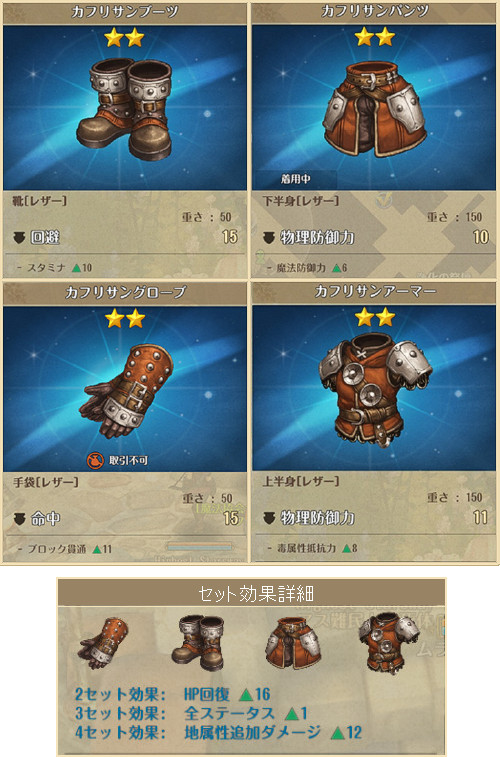Click shield icon beside 回避 stat

point(19,237)
